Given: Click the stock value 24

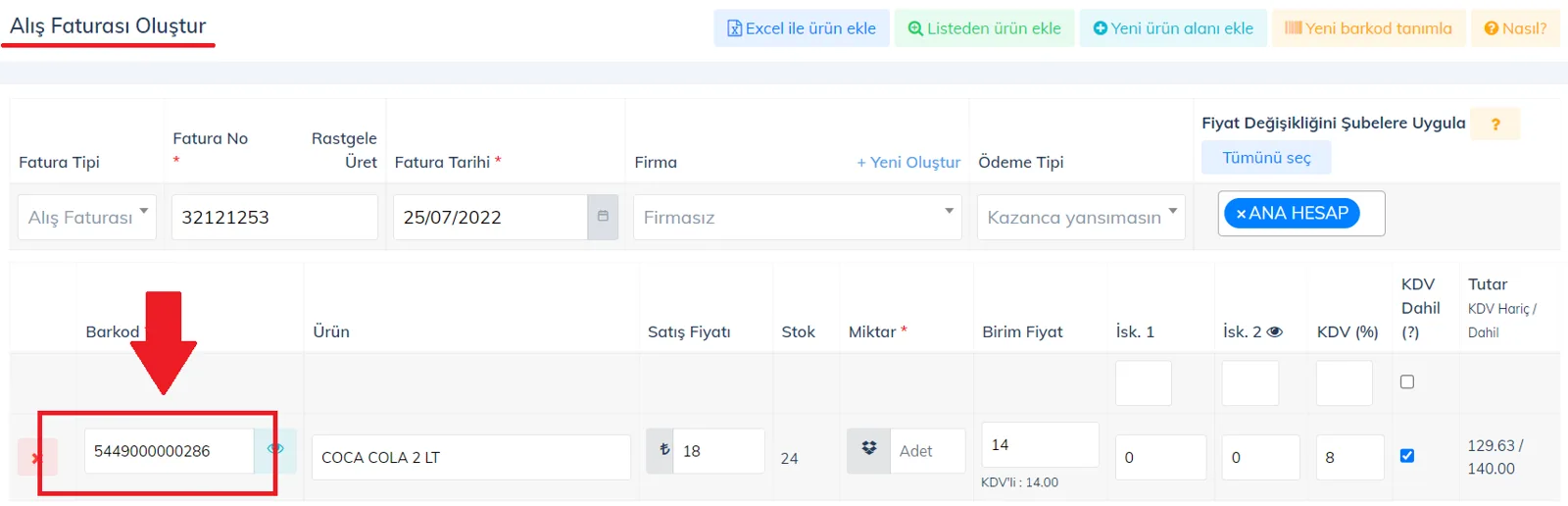Looking at the screenshot, I should point(789,458).
